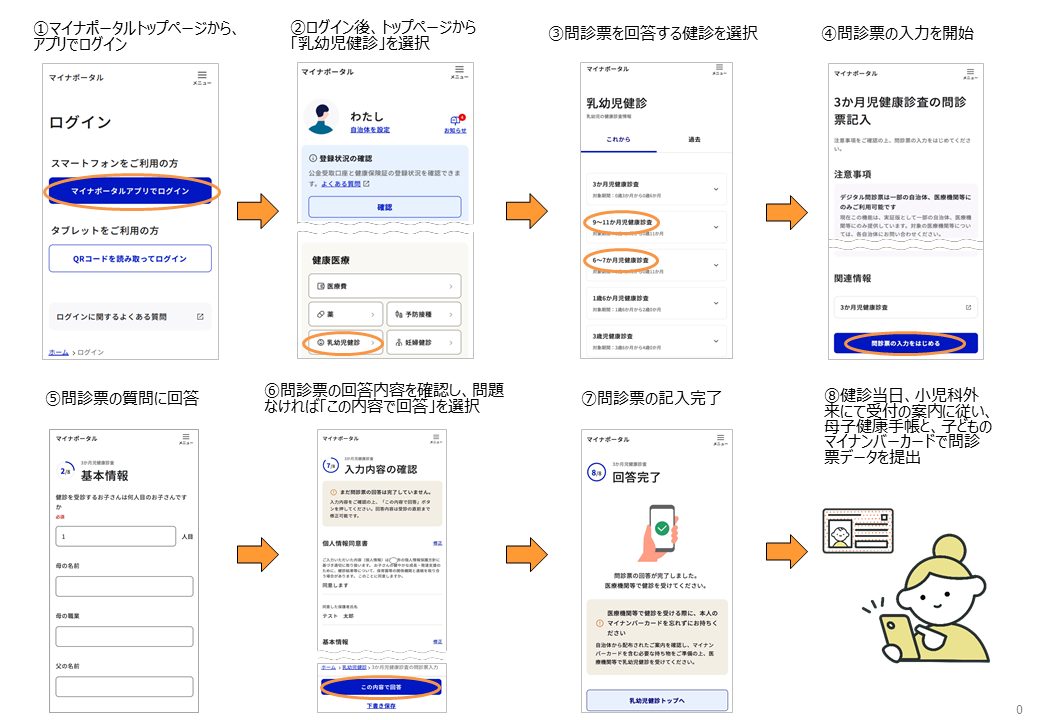Viewport: 1040px width, 720px height.
Task: Tap この内容で回答 button
Action: 381,688
